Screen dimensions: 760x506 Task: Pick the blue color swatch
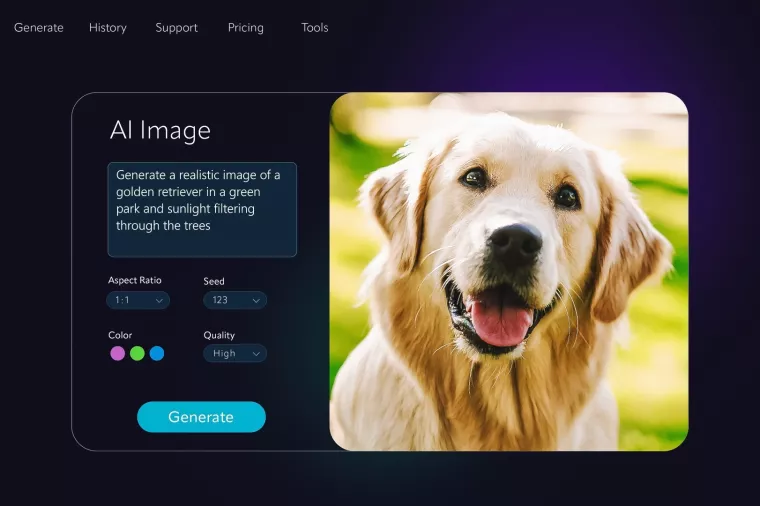[x=157, y=353]
